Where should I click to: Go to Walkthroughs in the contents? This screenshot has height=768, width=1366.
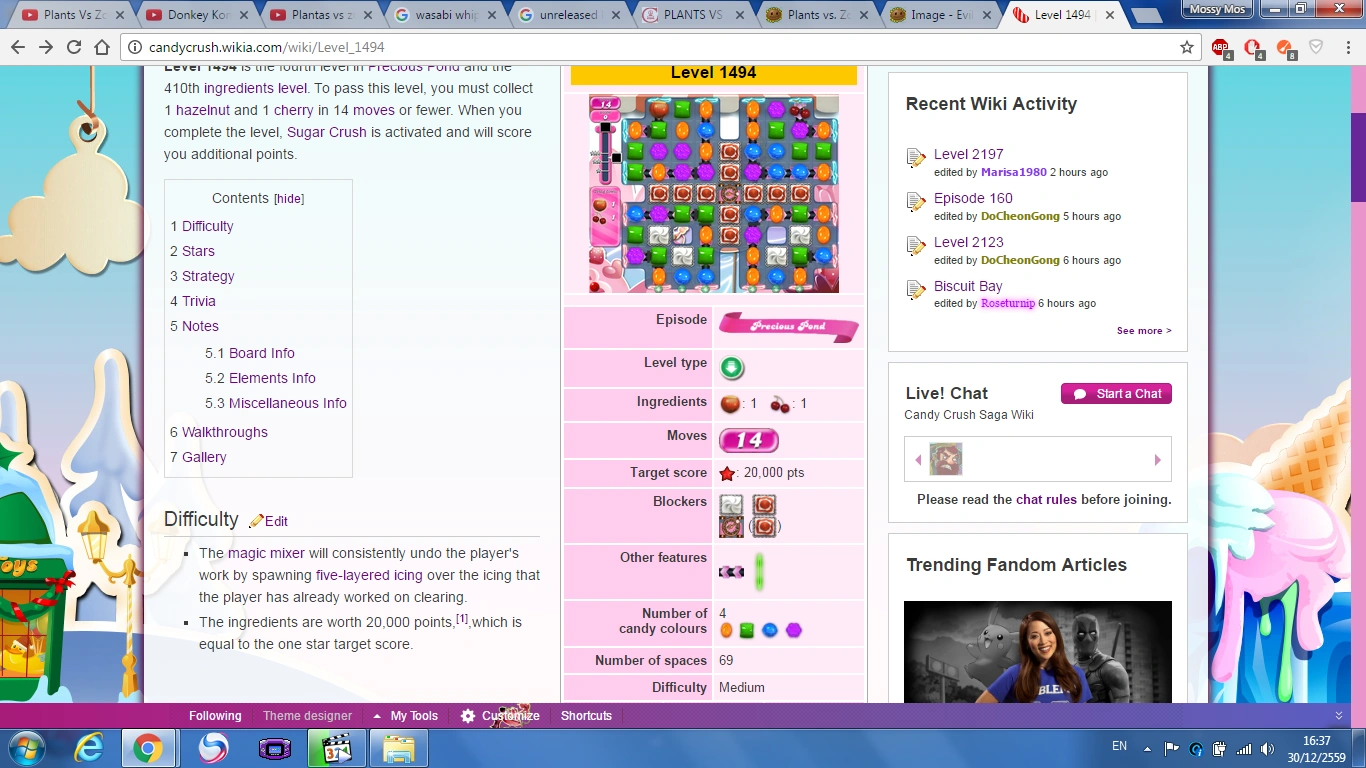click(x=224, y=432)
